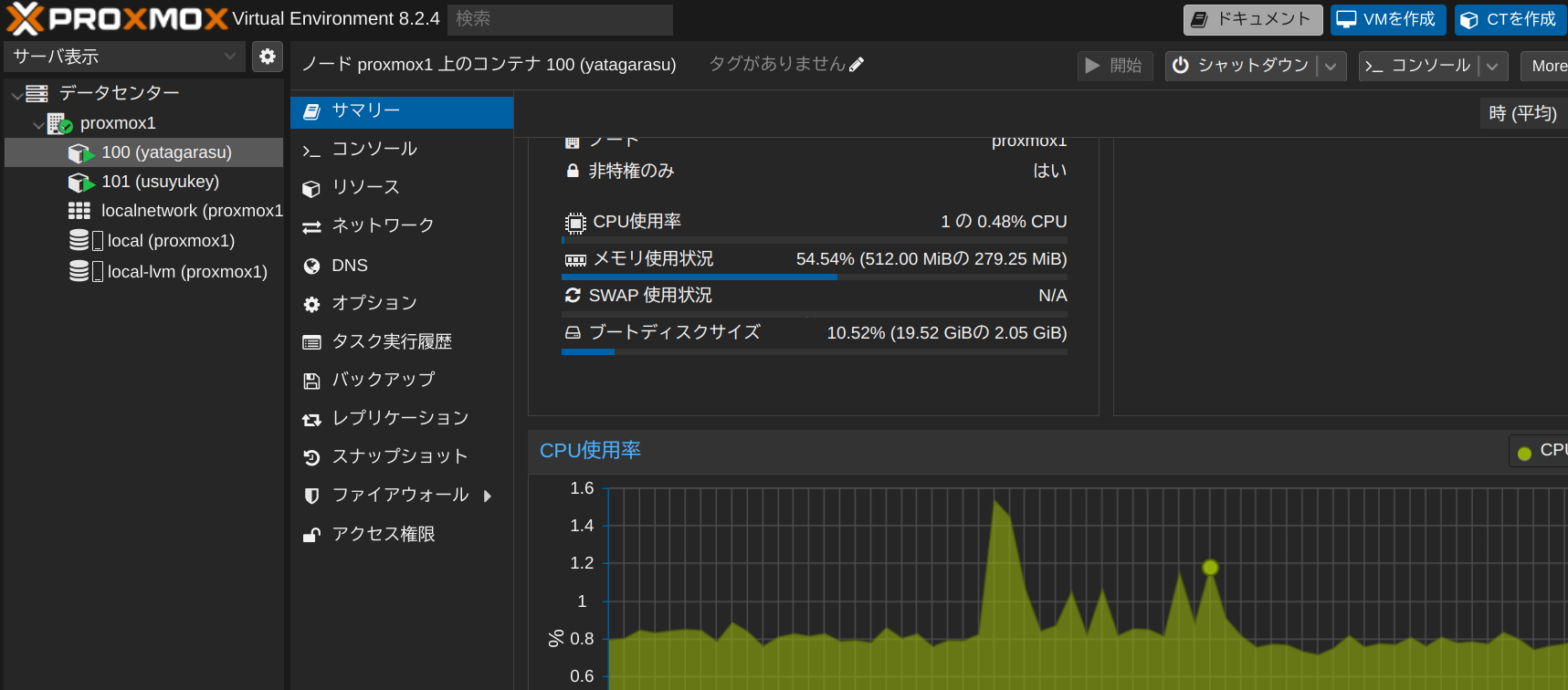Viewport: 1568px width, 690px height.
Task: Open the サーバ表示 view dropdown
Action: pyautogui.click(x=125, y=57)
